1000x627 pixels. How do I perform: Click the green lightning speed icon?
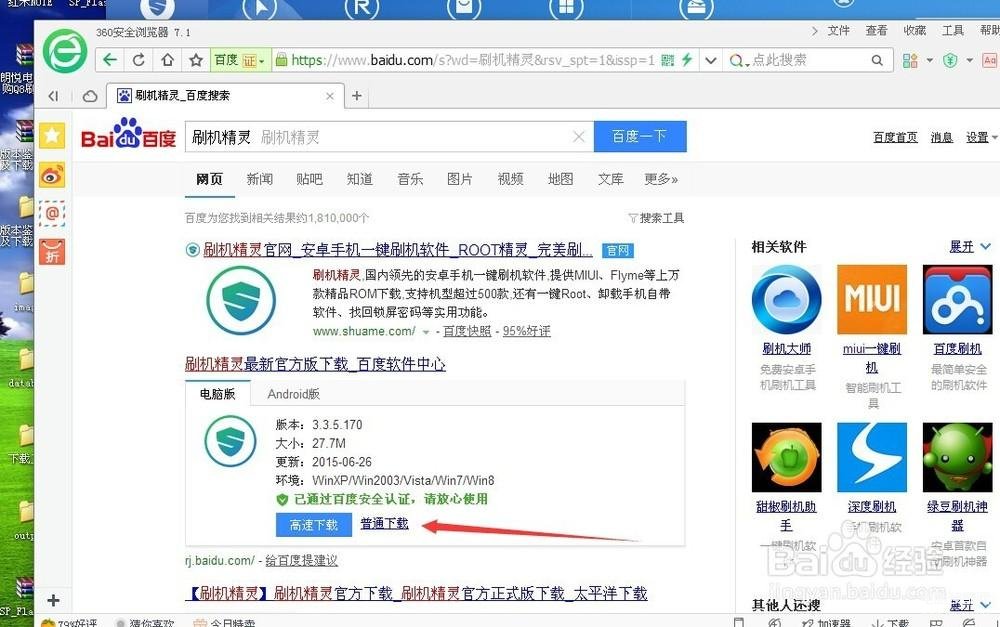pos(687,60)
